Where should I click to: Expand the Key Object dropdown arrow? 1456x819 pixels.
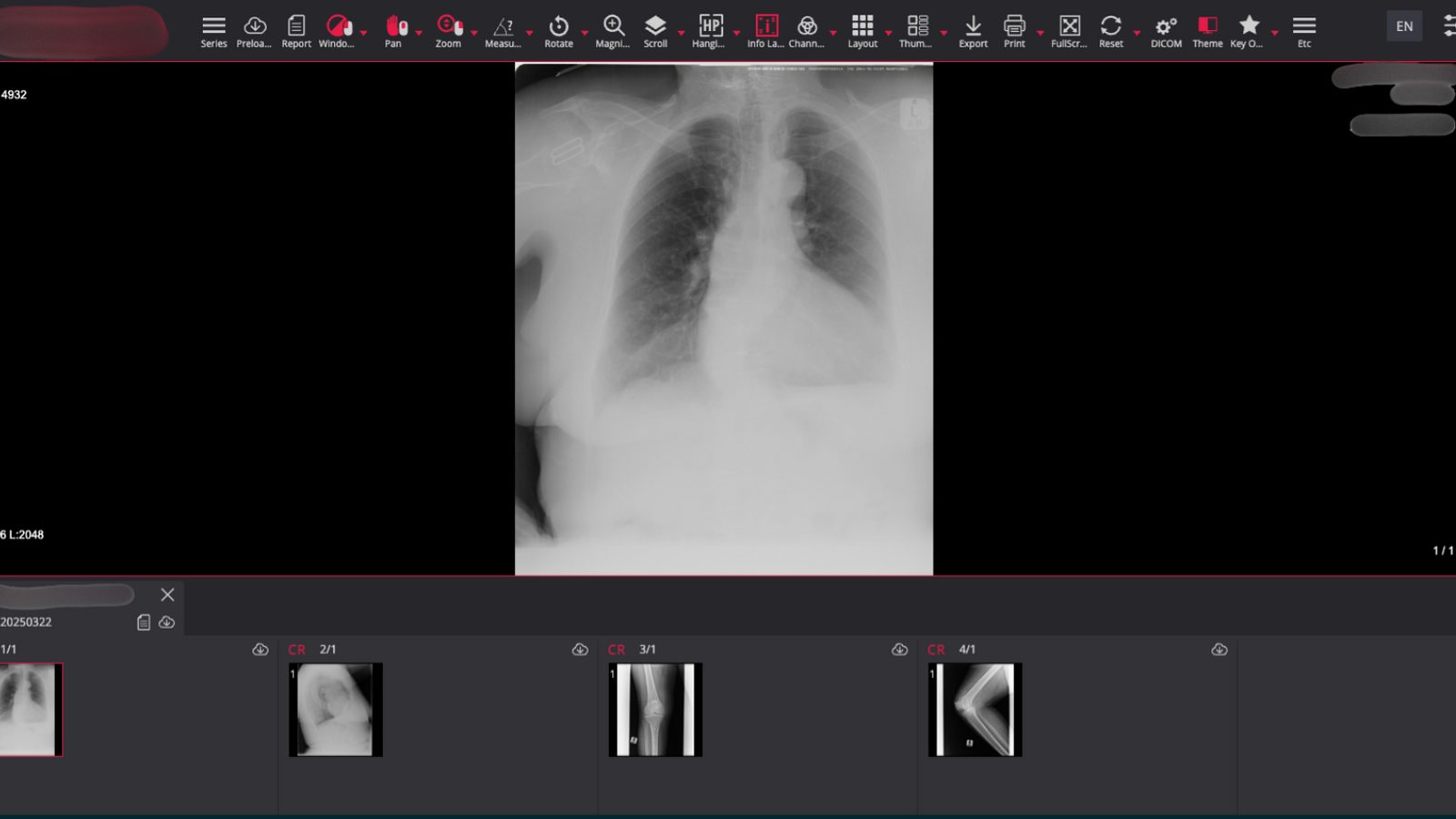[1274, 33]
